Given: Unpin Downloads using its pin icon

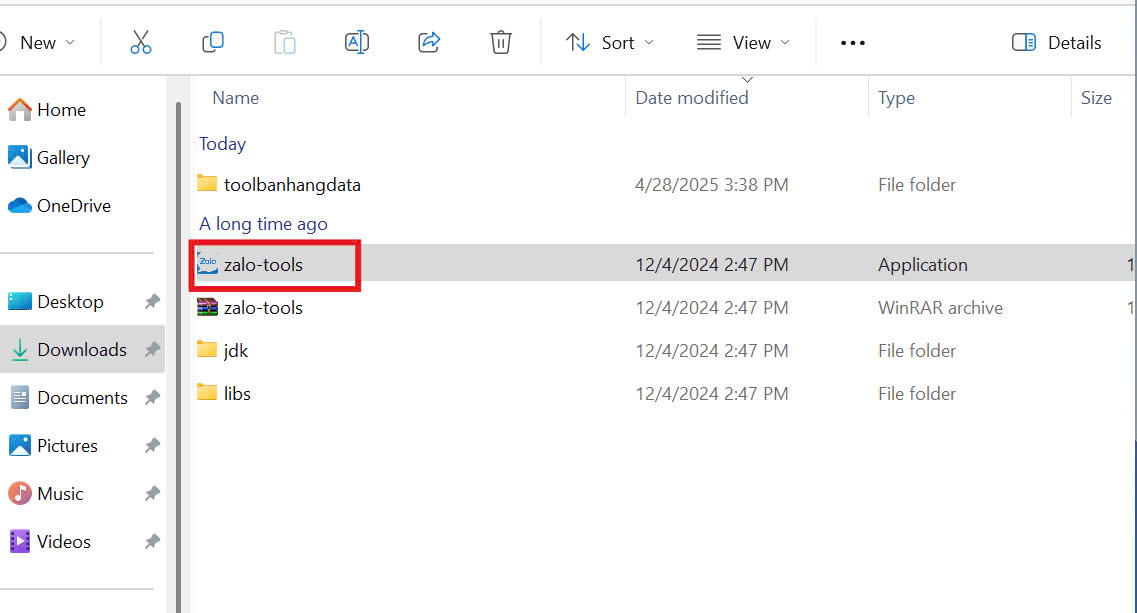Looking at the screenshot, I should click(152, 350).
